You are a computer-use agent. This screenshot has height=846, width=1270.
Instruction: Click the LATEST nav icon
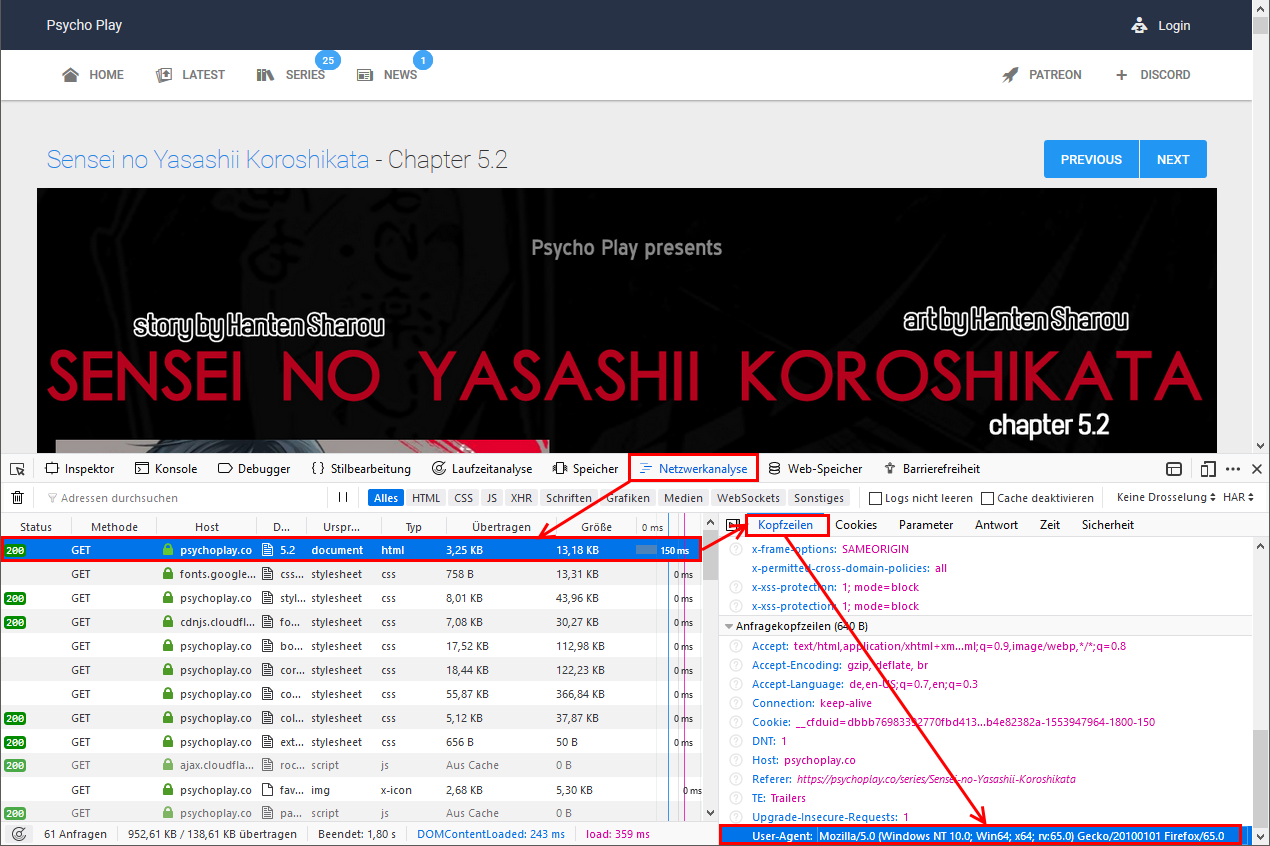(164, 75)
